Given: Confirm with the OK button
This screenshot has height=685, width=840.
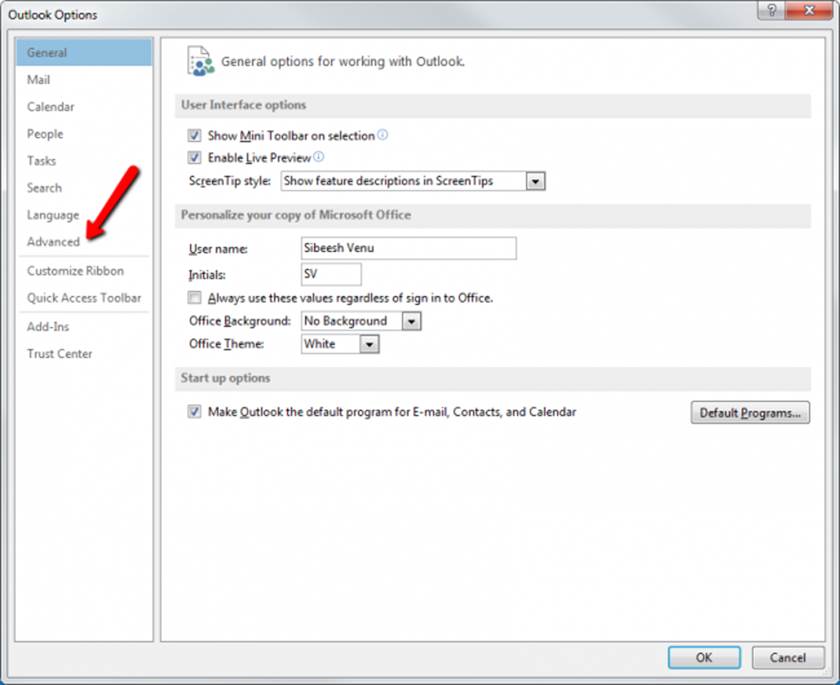Looking at the screenshot, I should coord(704,658).
